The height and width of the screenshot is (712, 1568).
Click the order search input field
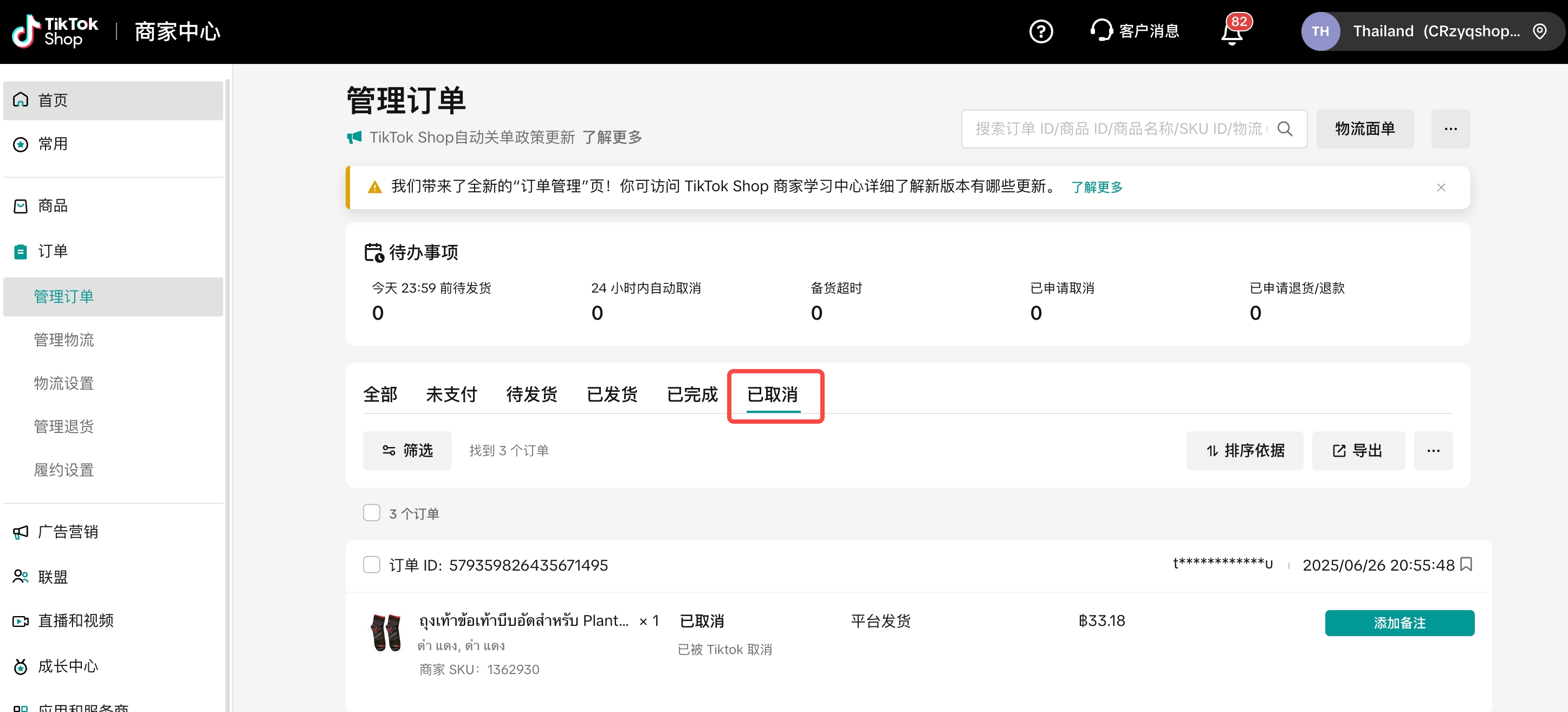tap(1120, 128)
